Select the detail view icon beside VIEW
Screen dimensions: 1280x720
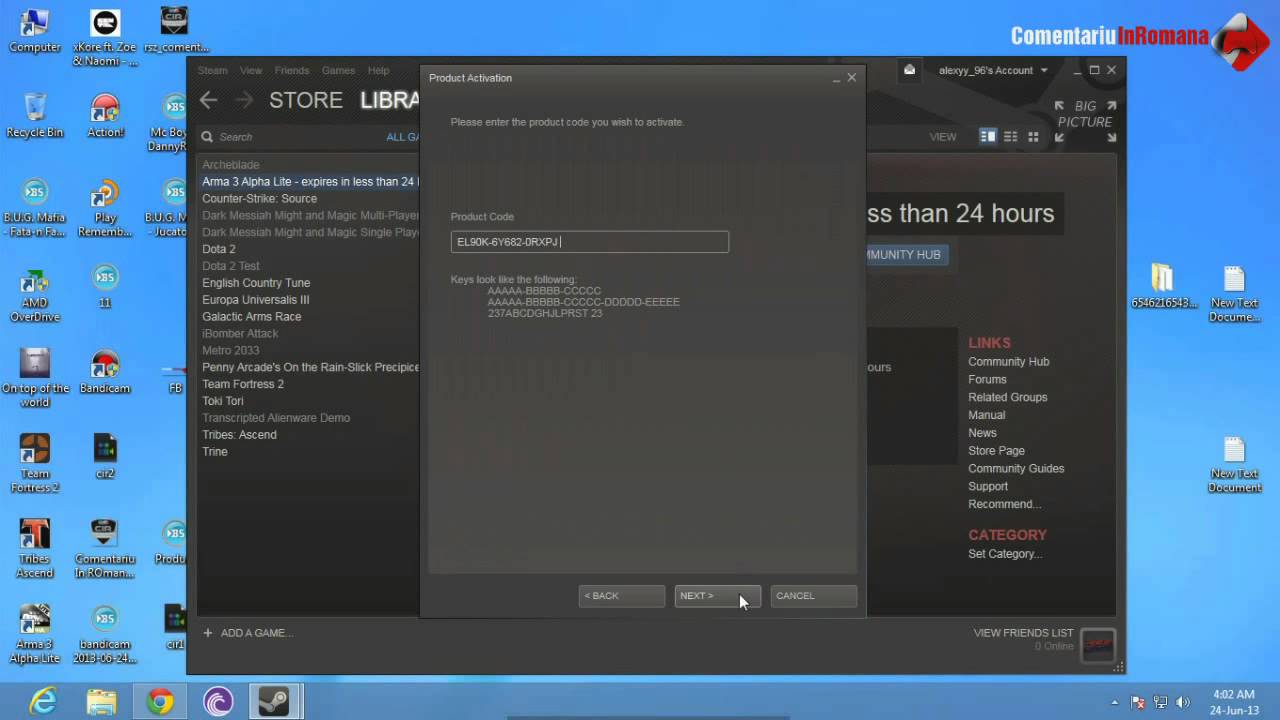coord(988,137)
